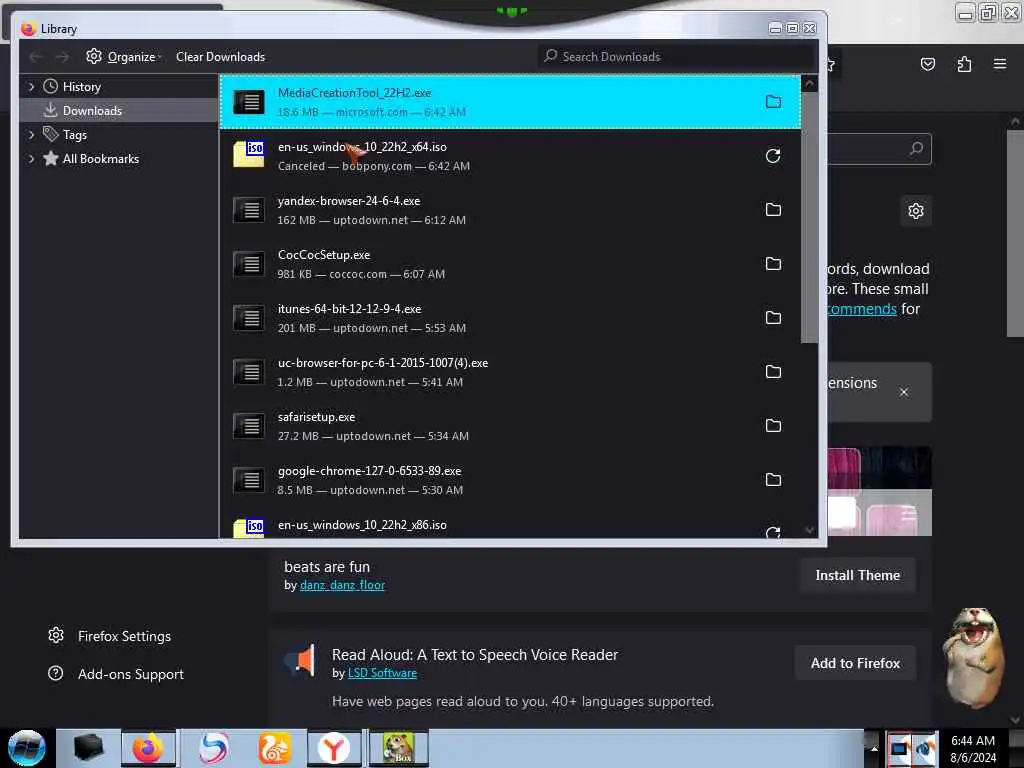Viewport: 1024px width, 768px height.
Task: Open containing folder for MediaCreationTool_22H2.exe
Action: click(x=773, y=102)
